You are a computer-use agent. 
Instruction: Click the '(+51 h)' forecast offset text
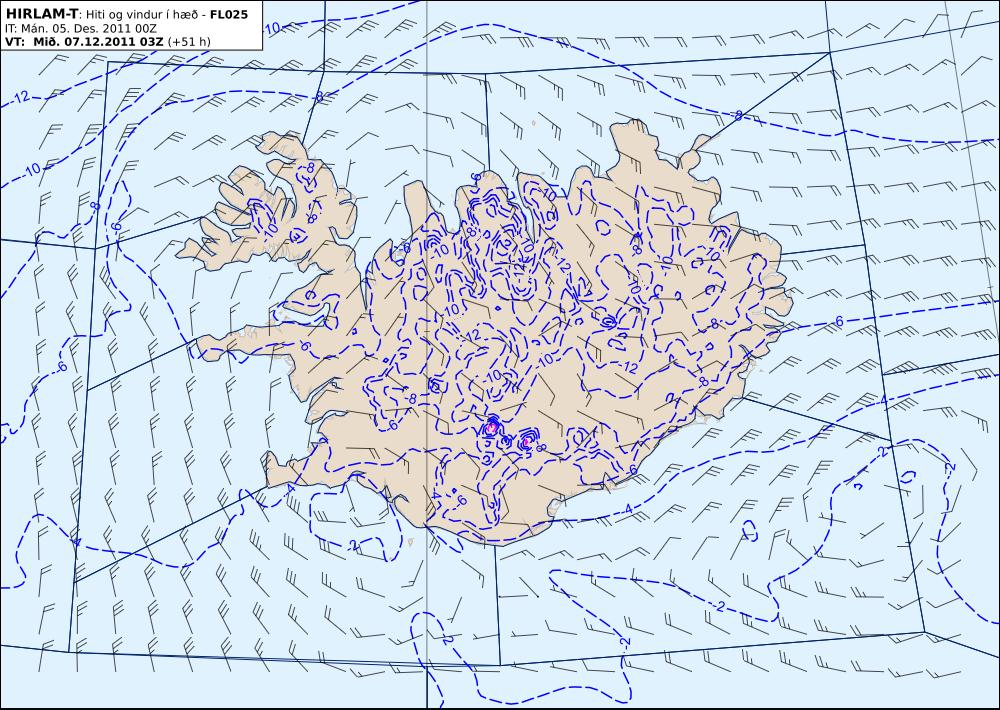click(x=189, y=42)
